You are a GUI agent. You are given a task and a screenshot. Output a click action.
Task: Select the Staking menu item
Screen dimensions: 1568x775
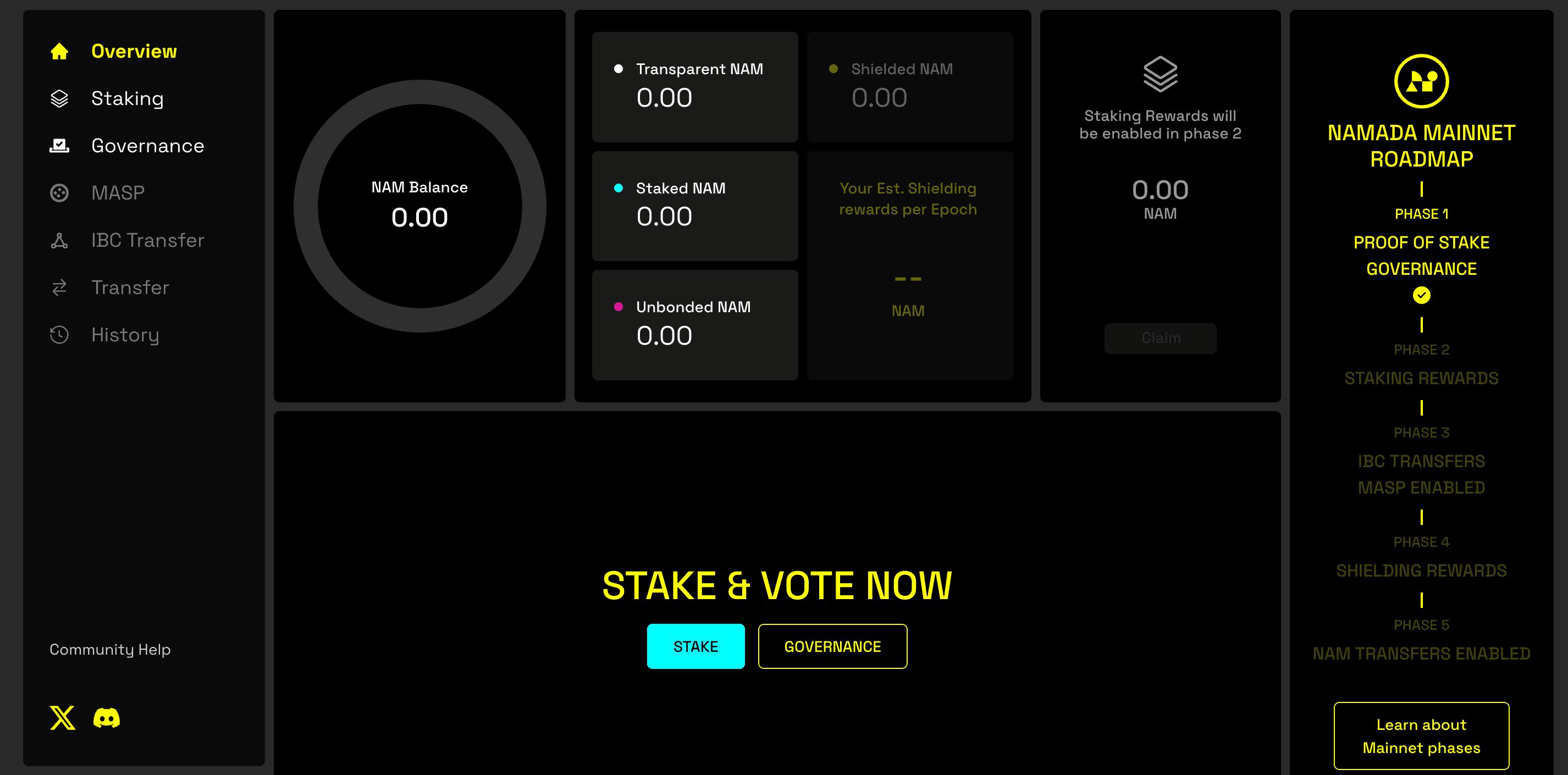128,98
